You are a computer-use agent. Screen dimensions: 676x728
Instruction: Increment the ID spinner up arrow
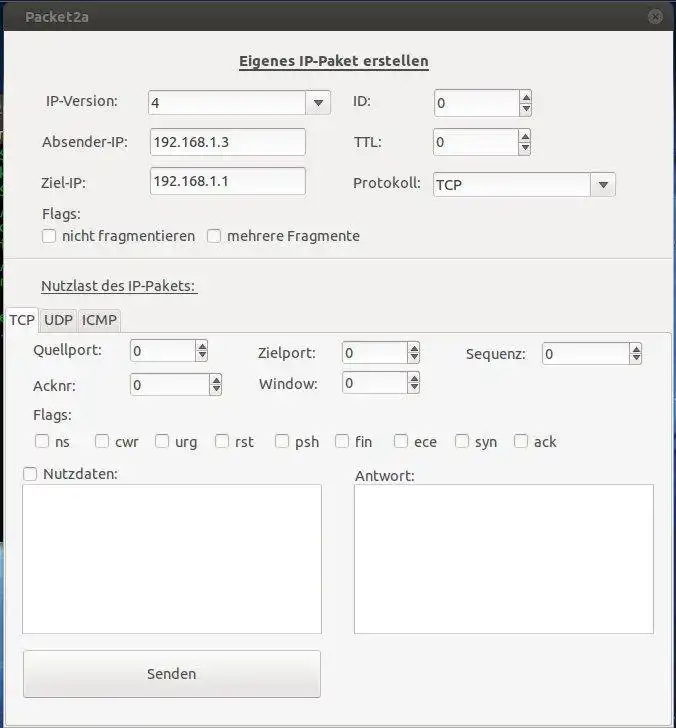click(525, 97)
